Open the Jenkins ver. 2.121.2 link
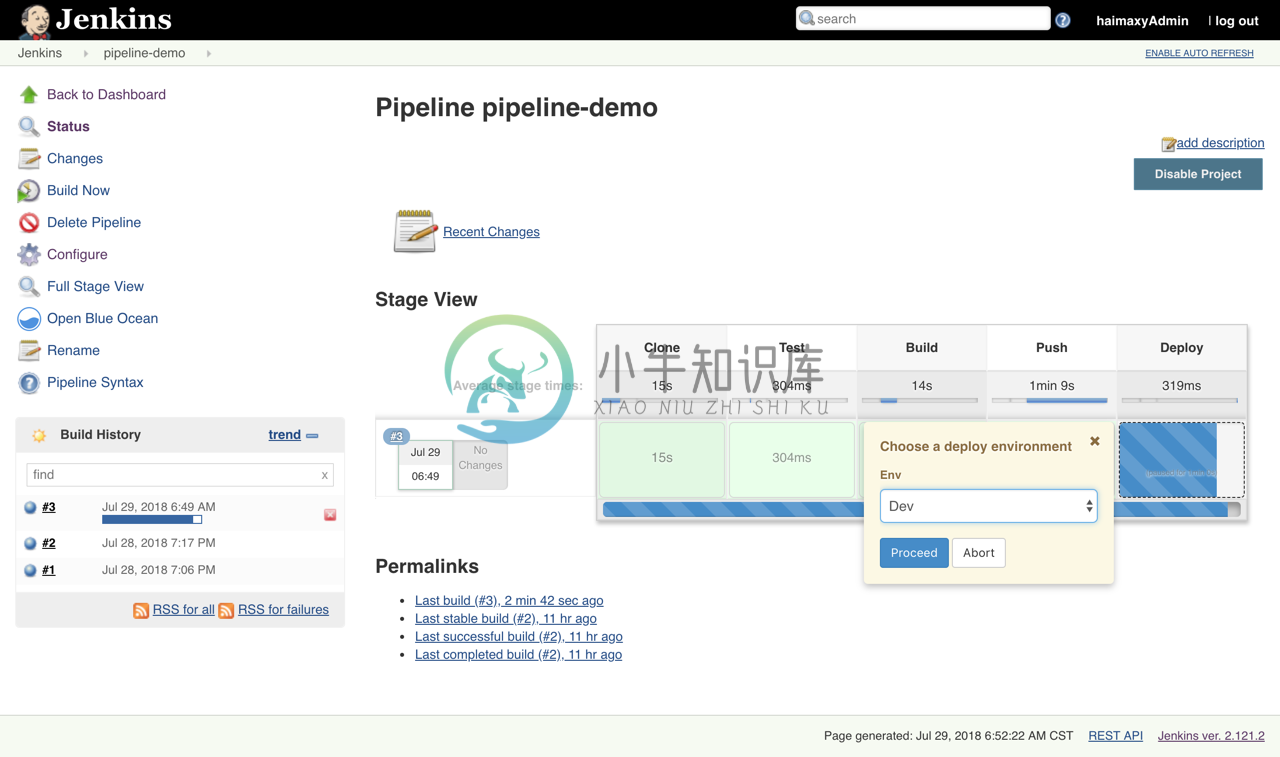This screenshot has width=1280, height=757. pos(1211,736)
